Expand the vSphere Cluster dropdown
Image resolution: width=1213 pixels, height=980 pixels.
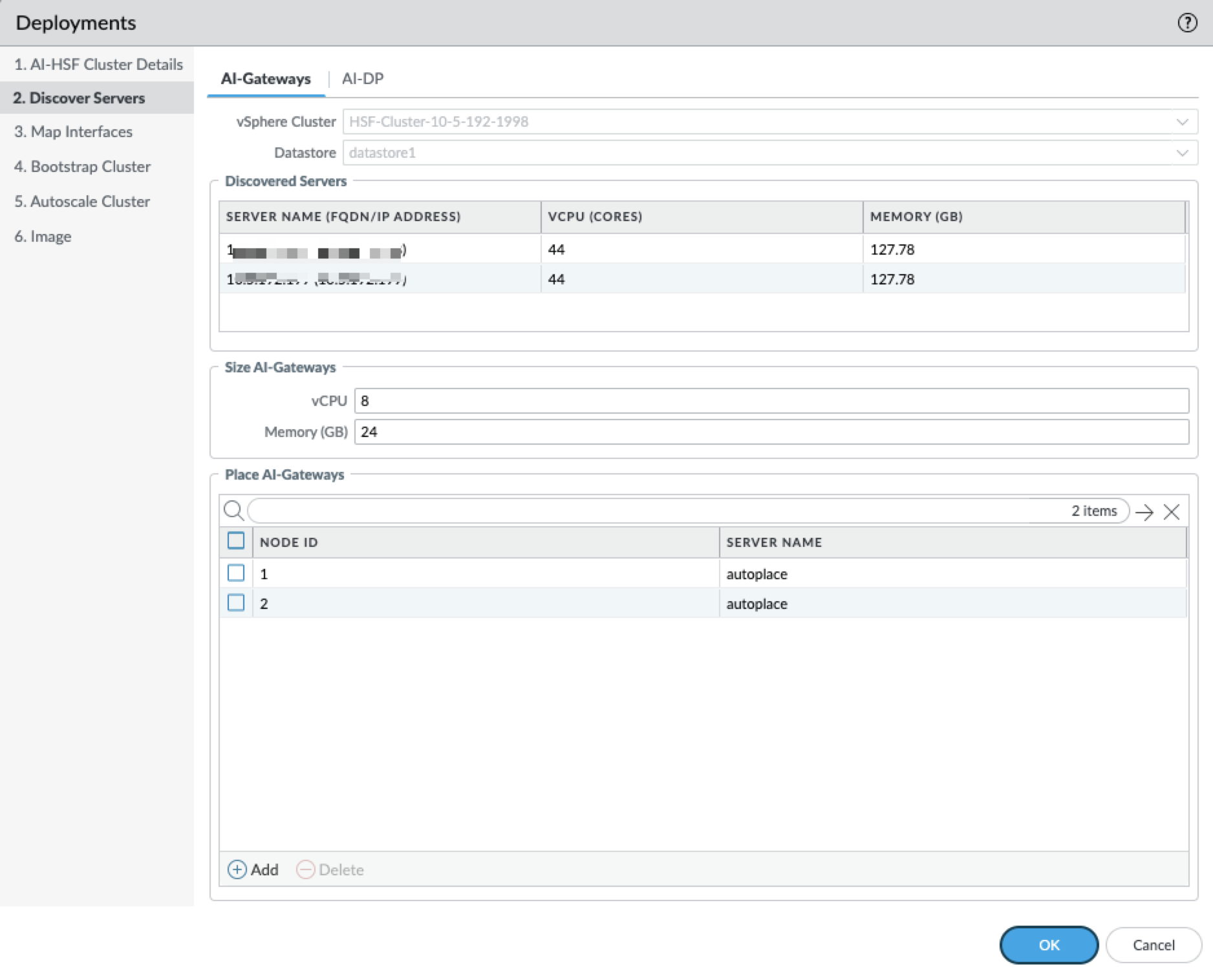pos(1182,122)
